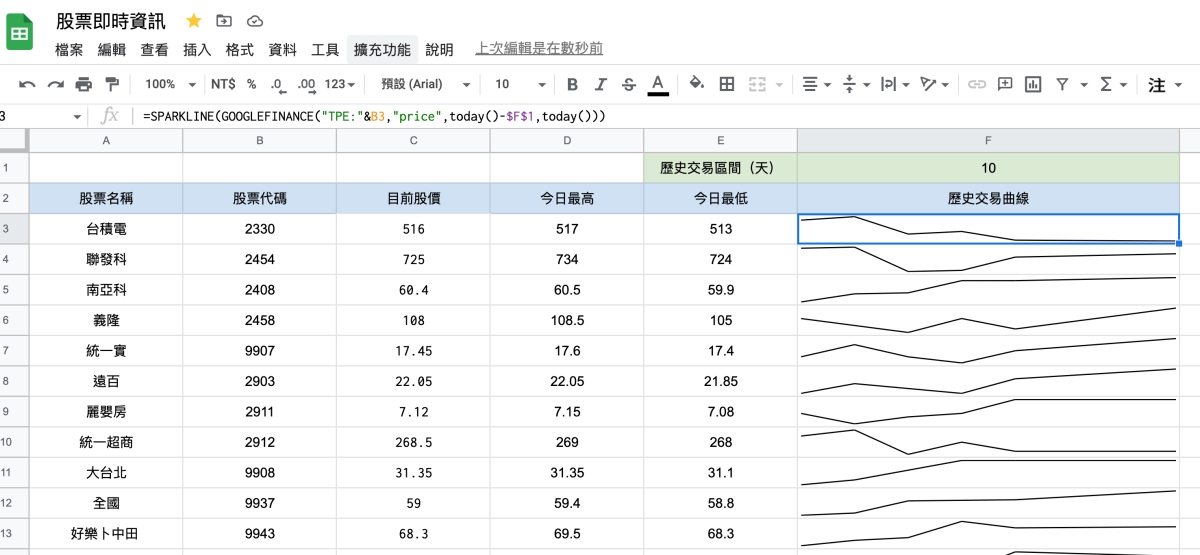Click the undo icon in toolbar
Viewport: 1200px width, 555px height.
click(x=27, y=84)
